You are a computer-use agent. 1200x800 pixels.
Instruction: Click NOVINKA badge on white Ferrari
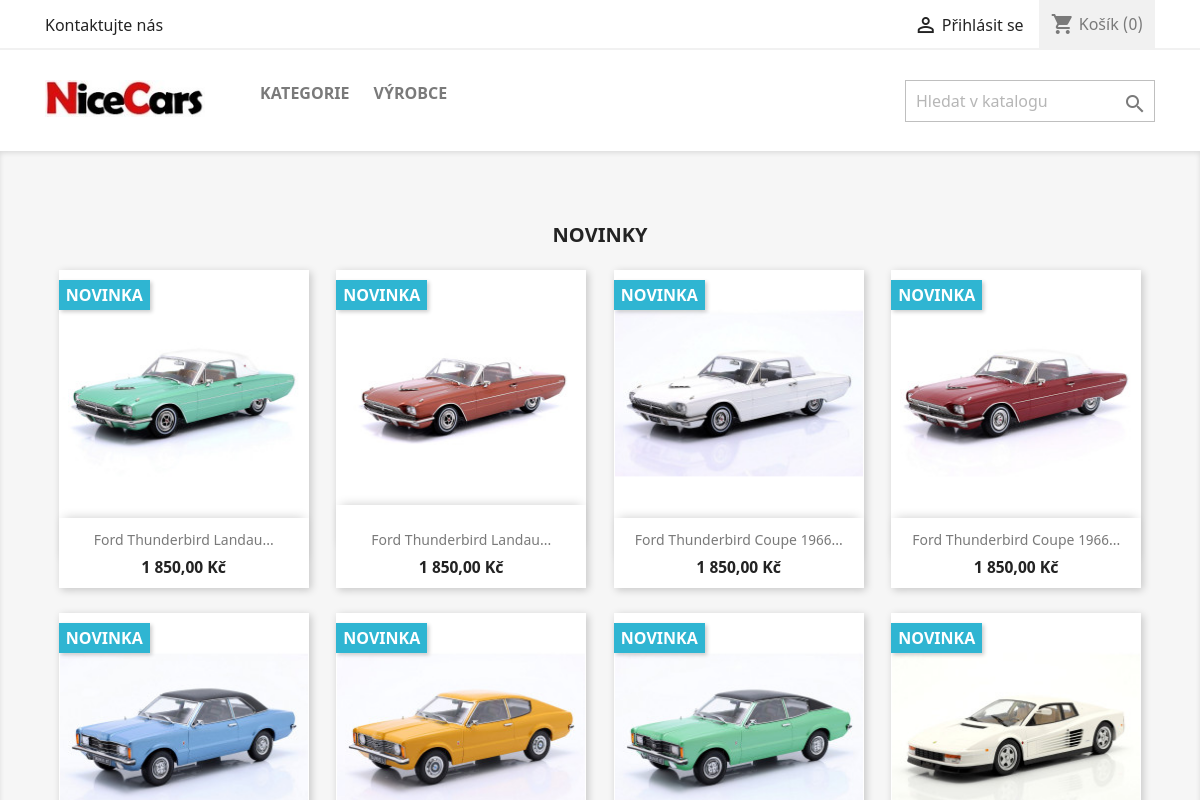pyautogui.click(x=936, y=638)
